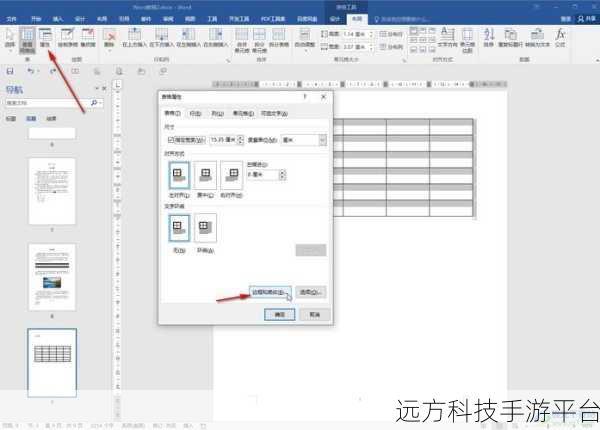
Task: Click Cell Margins icon
Action: click(x=467, y=40)
